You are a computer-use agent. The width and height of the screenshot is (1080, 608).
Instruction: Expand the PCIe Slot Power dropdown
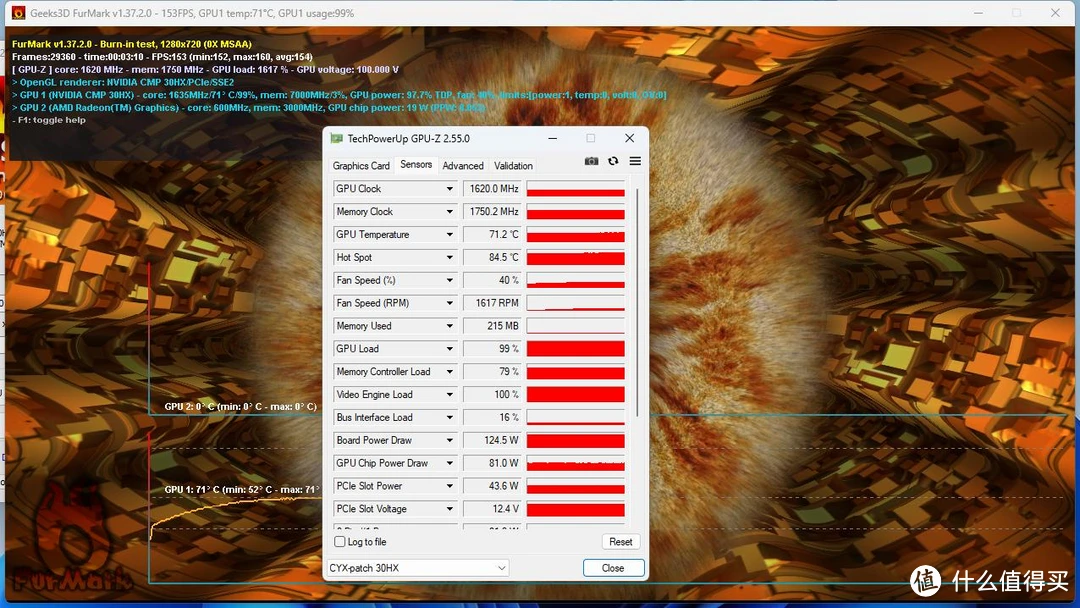click(450, 486)
